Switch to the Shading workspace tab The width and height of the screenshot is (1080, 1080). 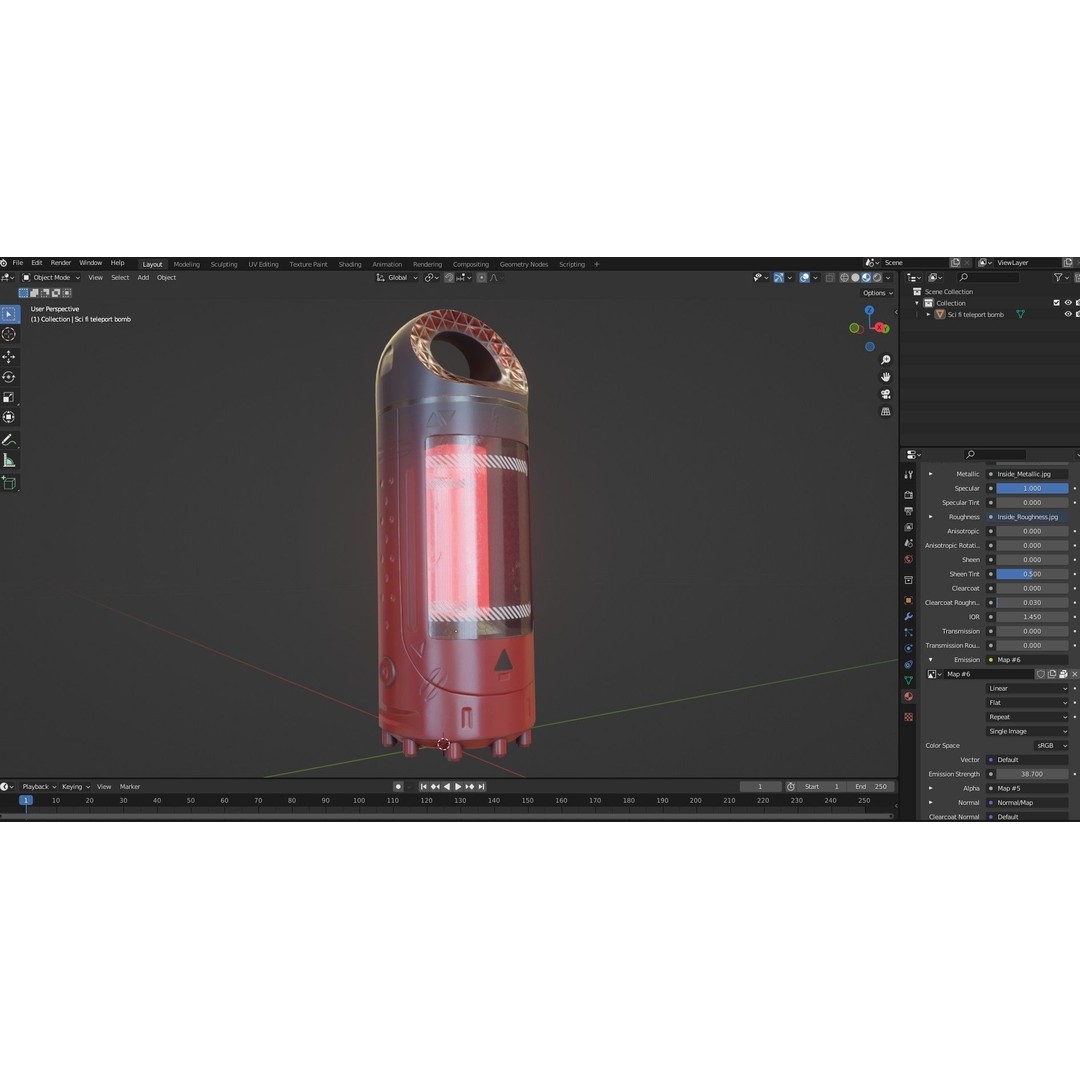click(349, 264)
